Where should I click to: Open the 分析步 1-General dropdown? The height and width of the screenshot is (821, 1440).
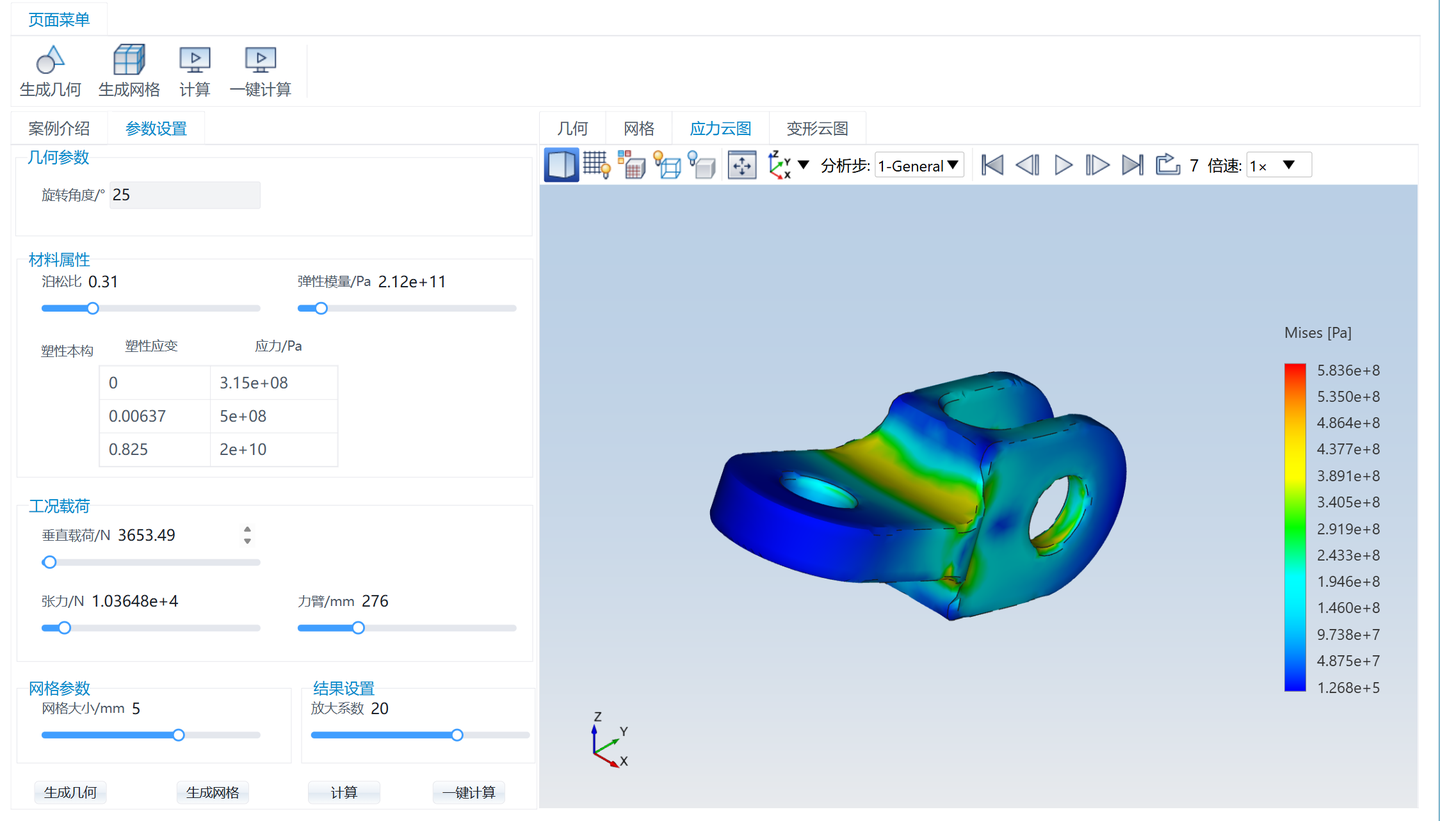[919, 165]
